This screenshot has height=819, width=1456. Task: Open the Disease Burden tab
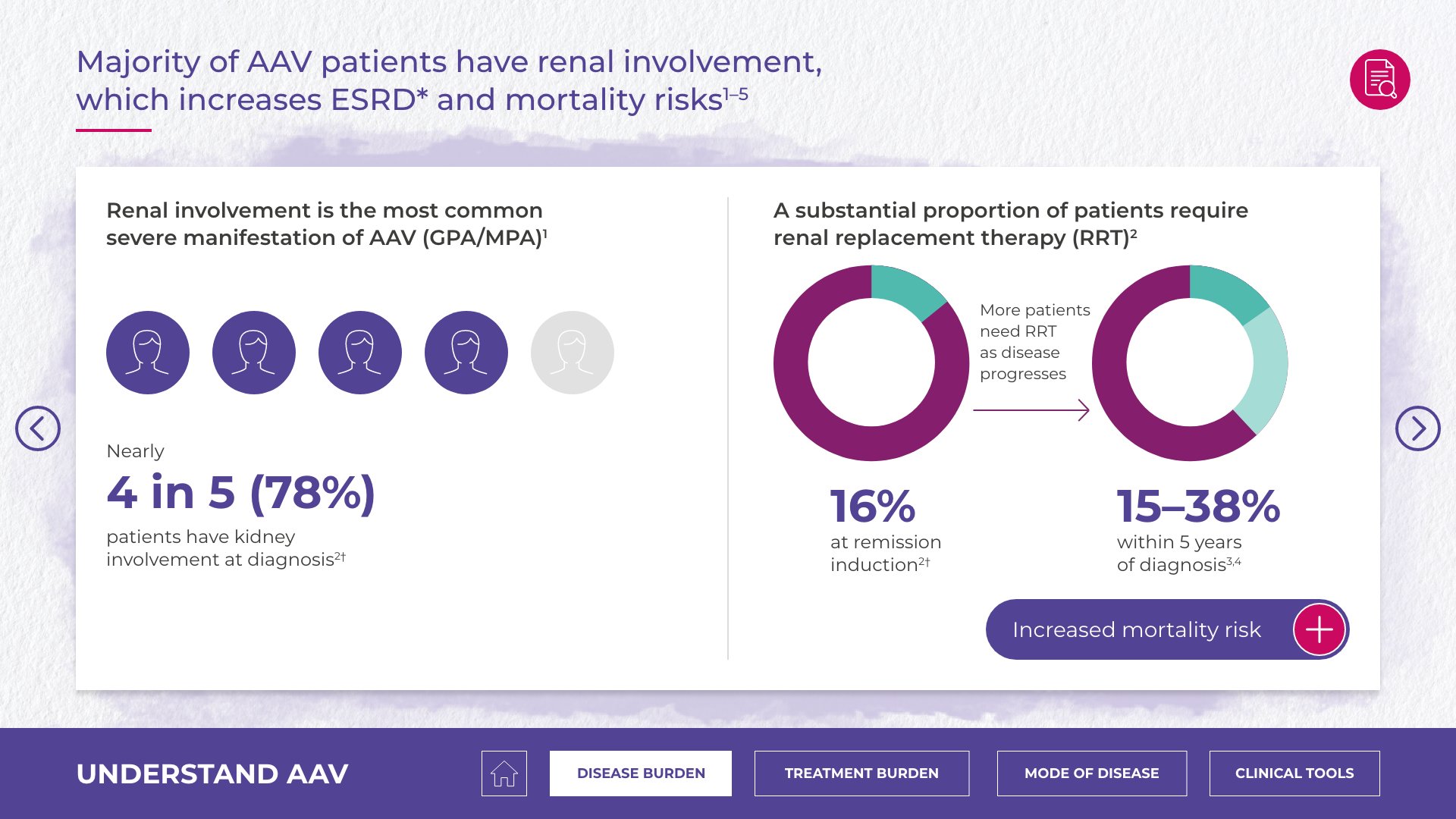tap(641, 773)
